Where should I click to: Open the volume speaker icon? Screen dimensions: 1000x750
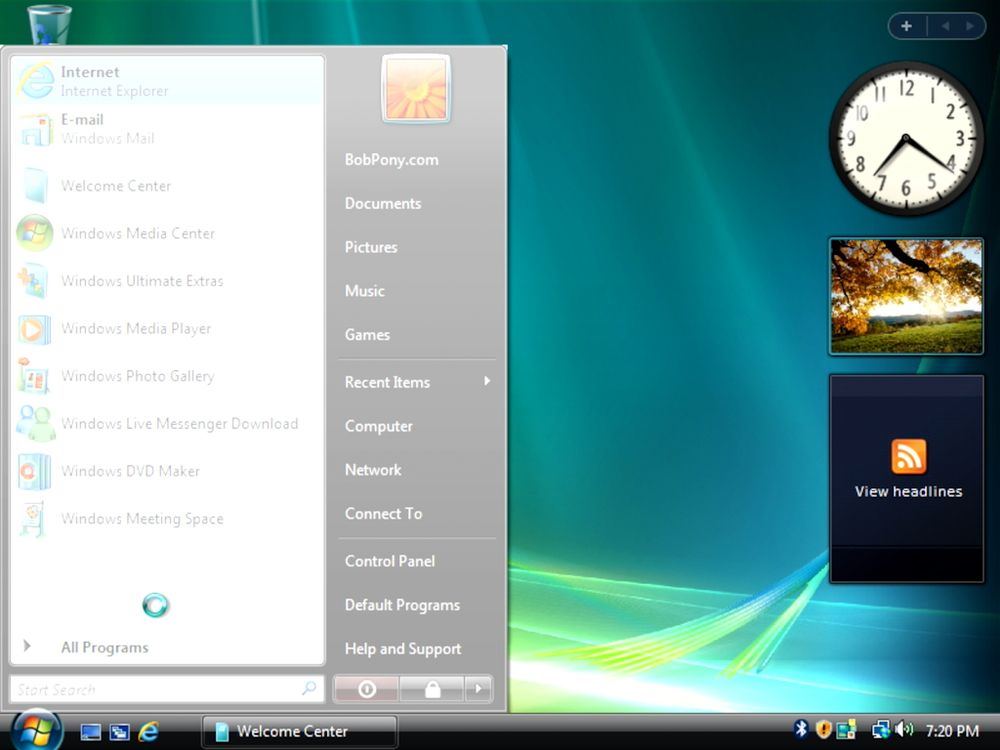904,729
